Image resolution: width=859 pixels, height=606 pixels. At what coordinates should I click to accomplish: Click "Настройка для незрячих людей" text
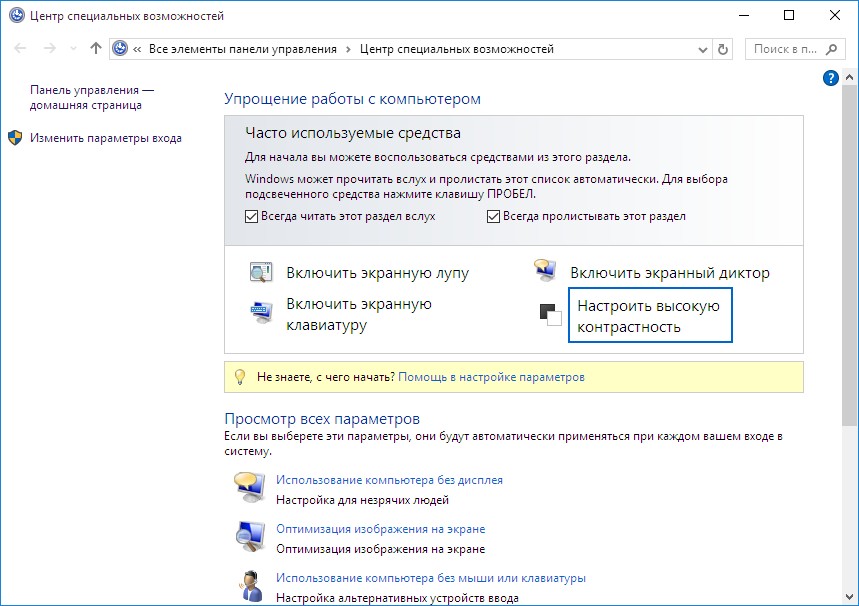click(362, 500)
